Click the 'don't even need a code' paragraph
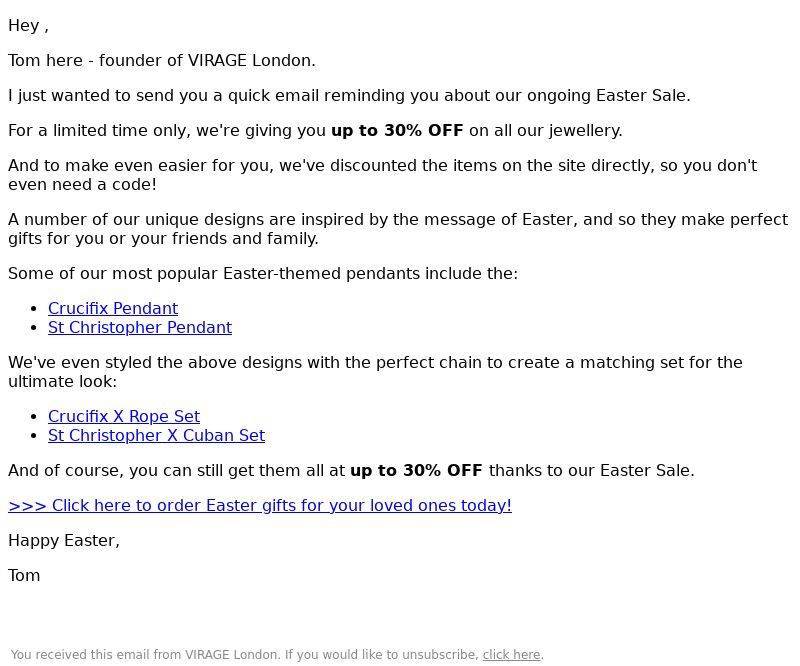The image size is (800, 666). click(383, 175)
